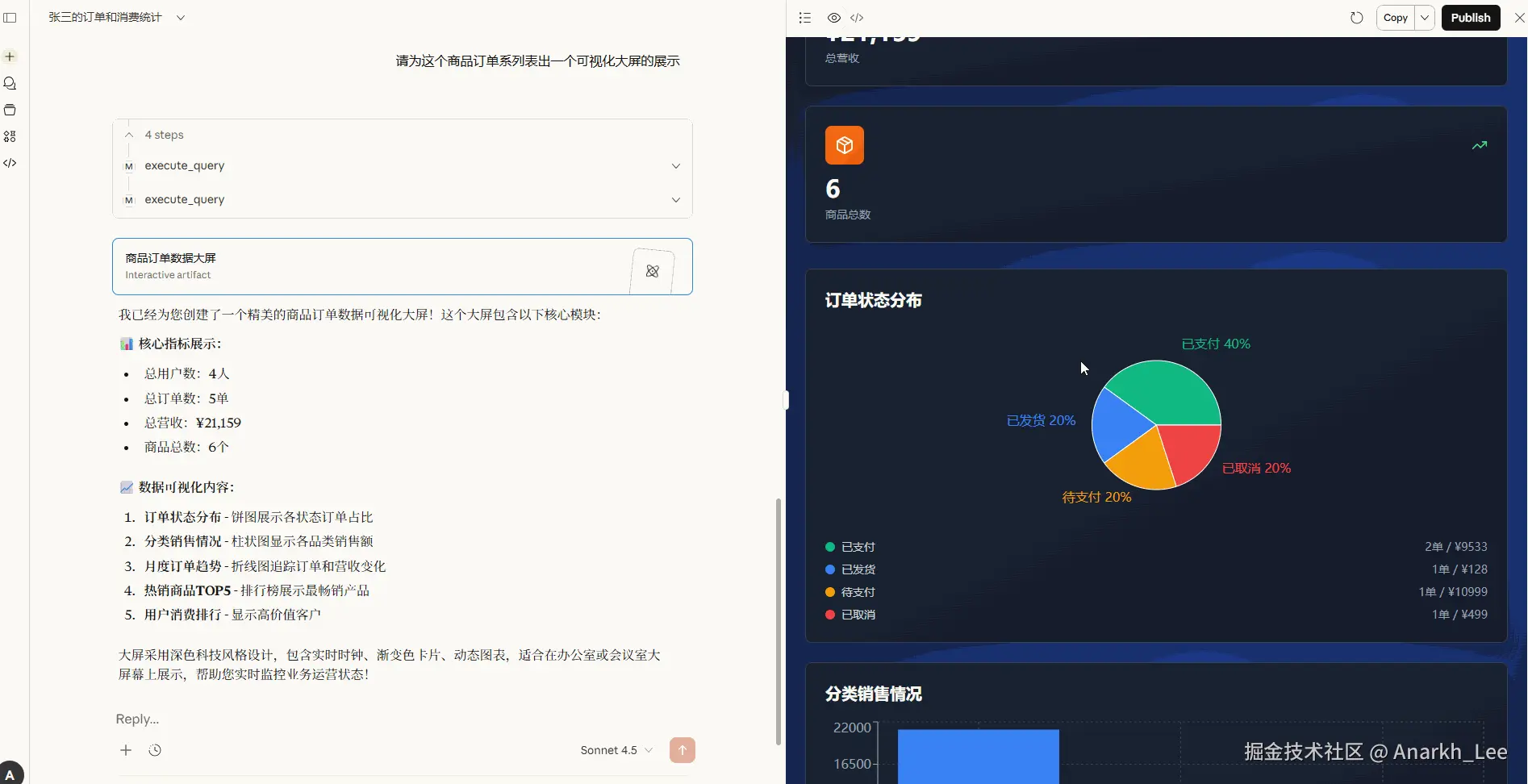The width and height of the screenshot is (1528, 784).
Task: Click the M icon beside first execute_query
Action: coord(128,166)
